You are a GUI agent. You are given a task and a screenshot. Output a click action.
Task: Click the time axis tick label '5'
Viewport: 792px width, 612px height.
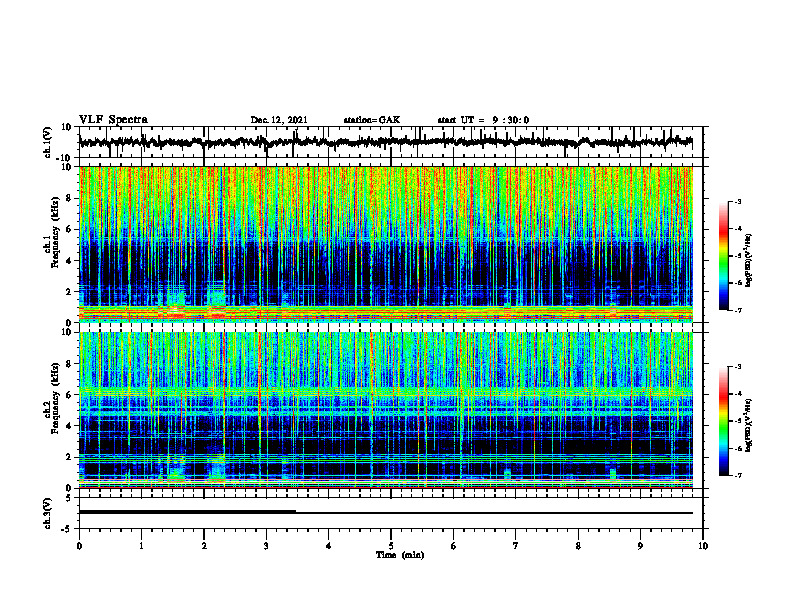pos(391,546)
